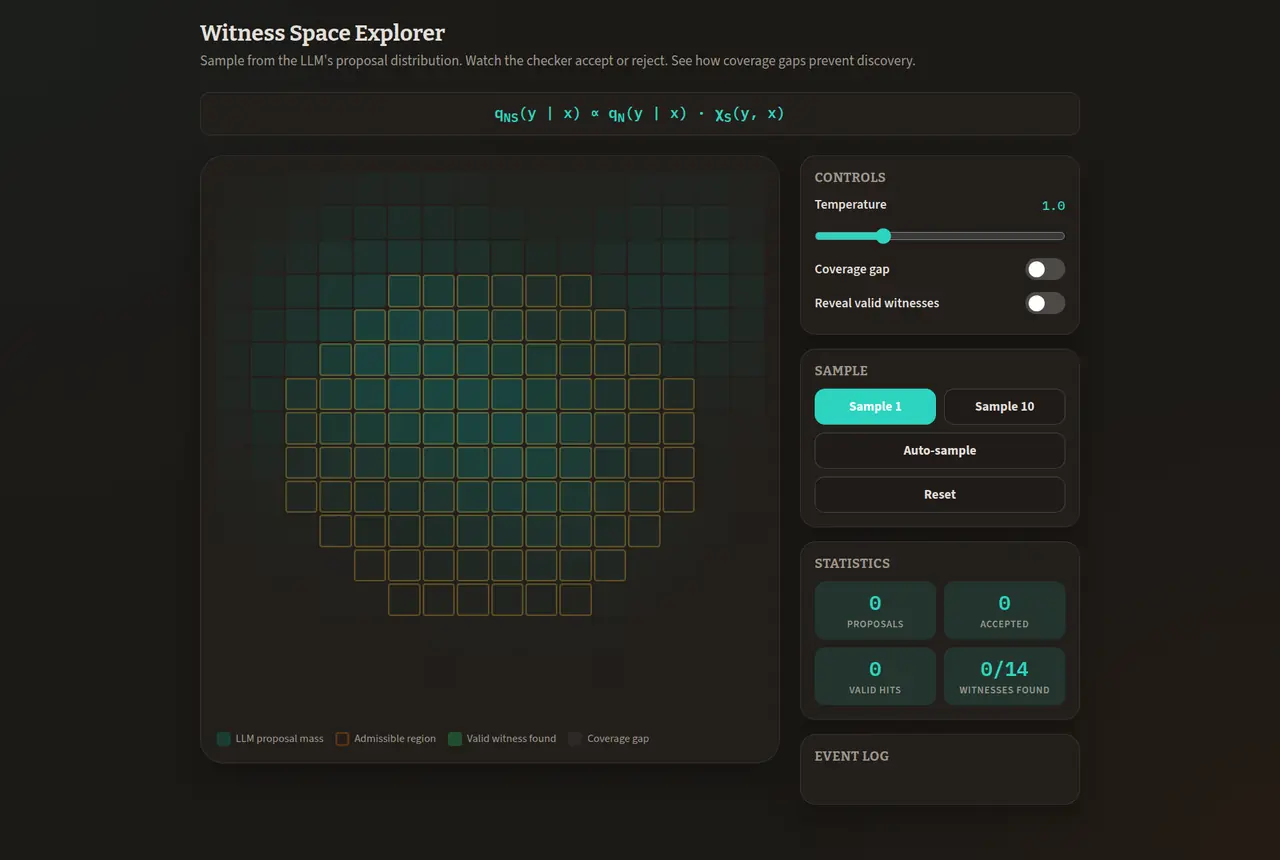Click the Witness Space Explorer title
Image resolution: width=1280 pixels, height=860 pixels.
coord(322,33)
